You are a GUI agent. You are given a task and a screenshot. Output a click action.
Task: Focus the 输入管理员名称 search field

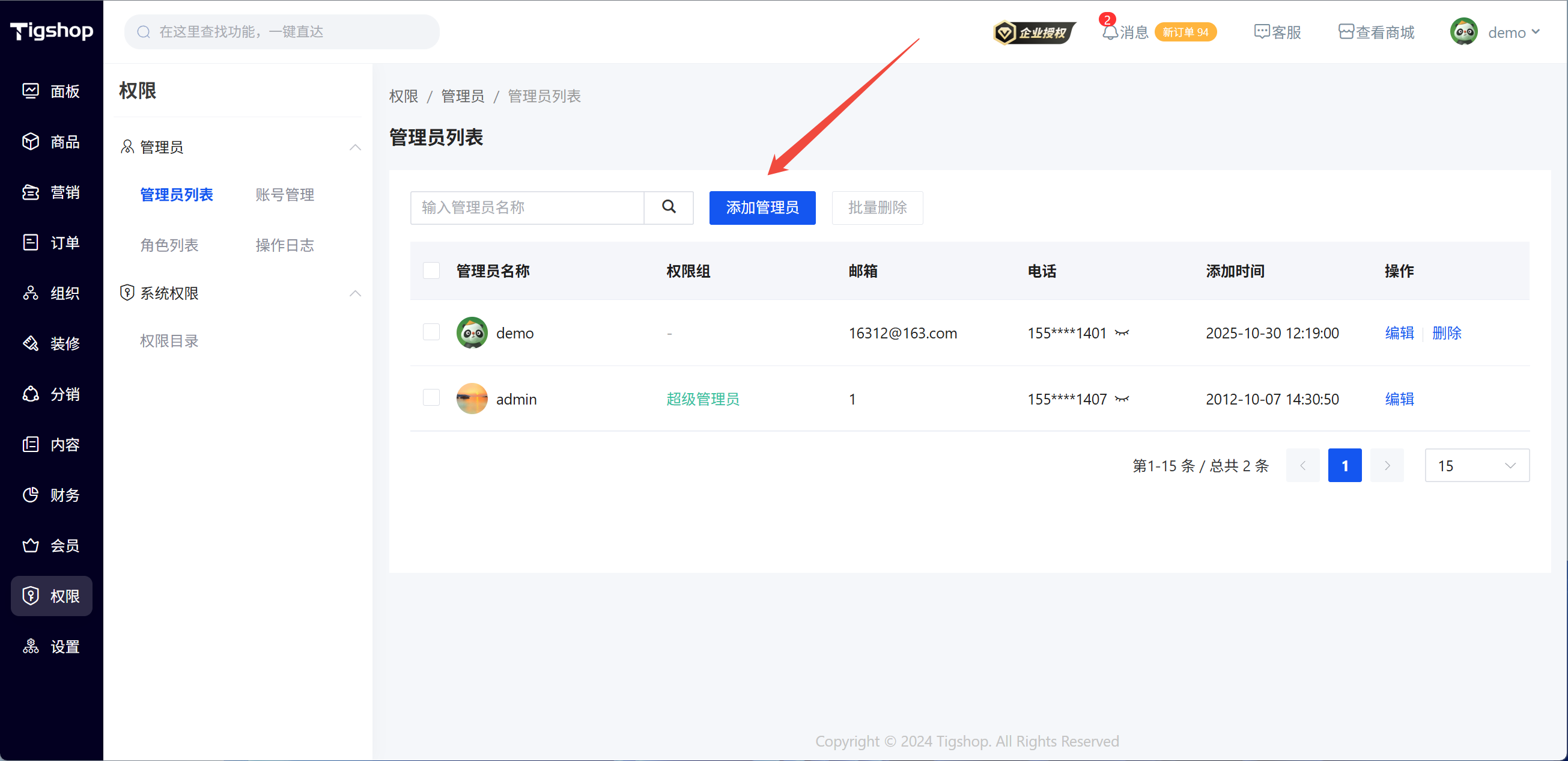click(526, 207)
